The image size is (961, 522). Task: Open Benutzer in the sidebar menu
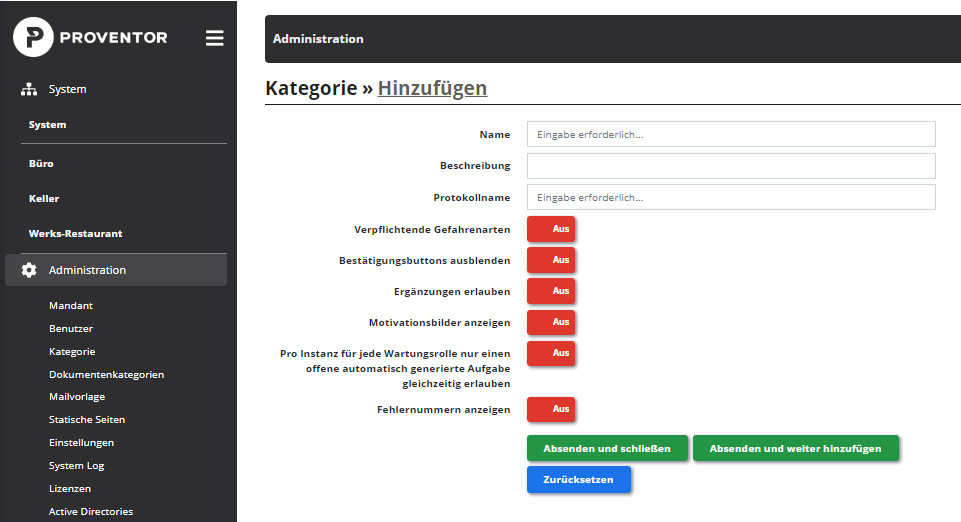[x=71, y=328]
